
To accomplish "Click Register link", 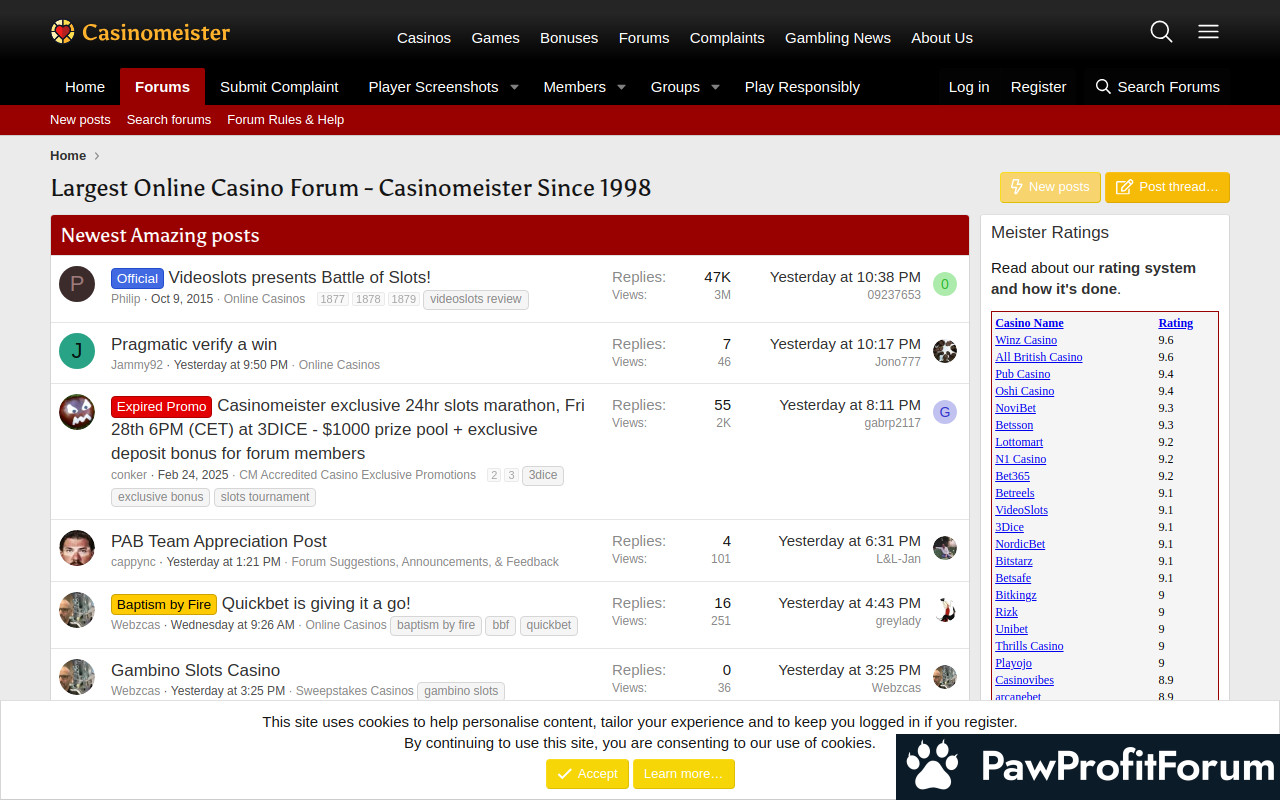I will point(1038,87).
